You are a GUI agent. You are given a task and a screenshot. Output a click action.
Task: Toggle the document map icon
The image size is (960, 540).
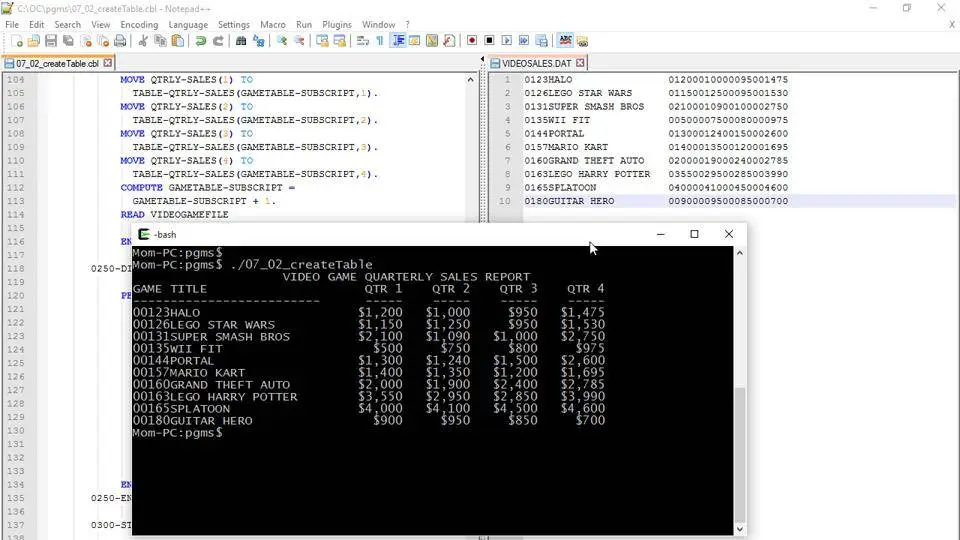(432, 41)
